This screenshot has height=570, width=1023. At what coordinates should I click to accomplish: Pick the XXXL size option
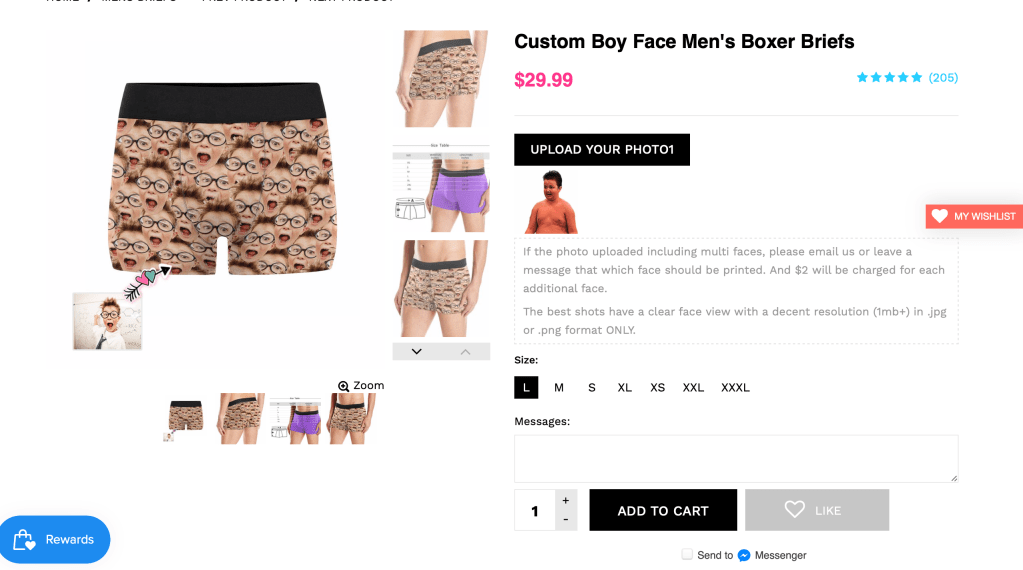735,388
